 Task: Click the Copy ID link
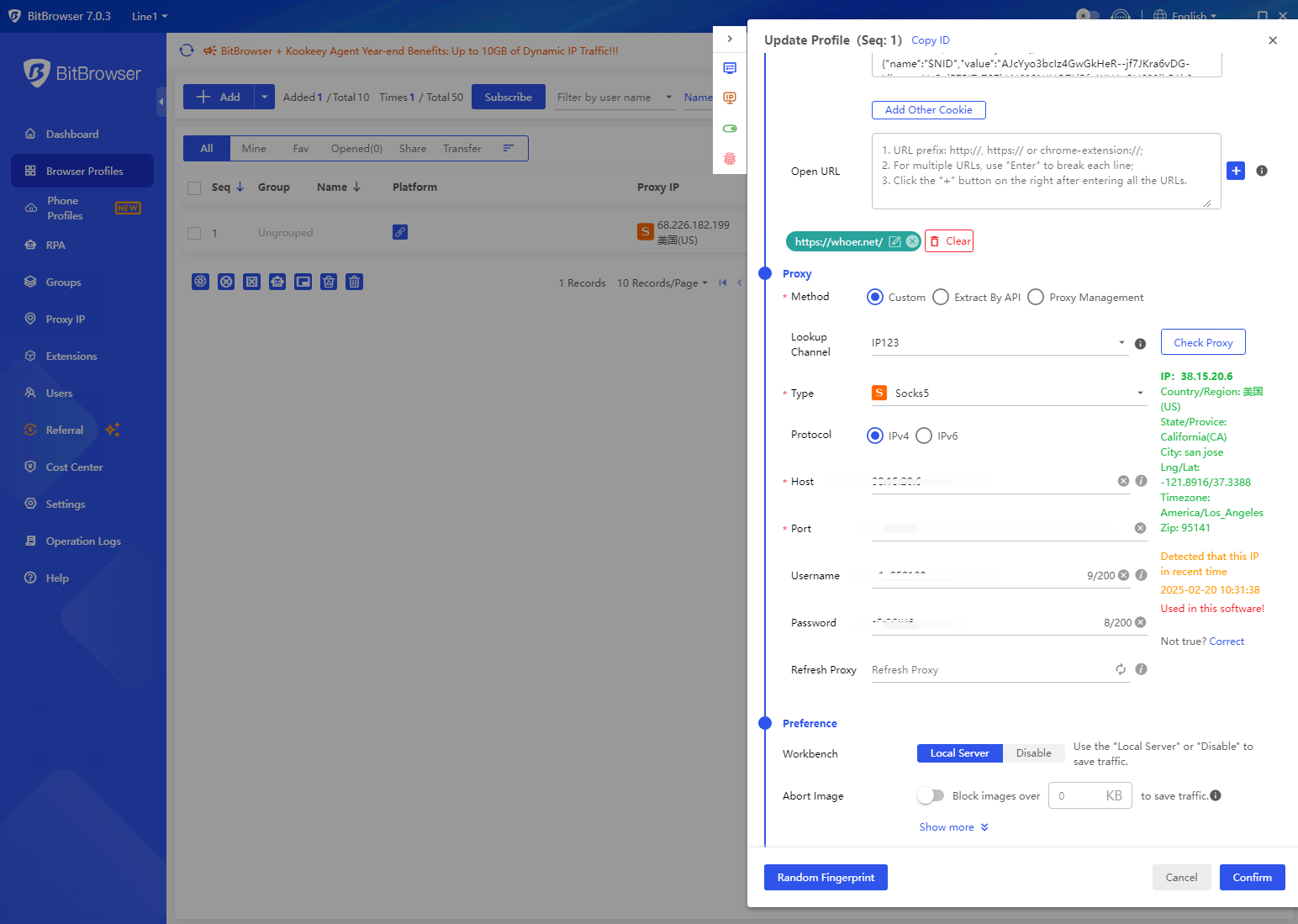[931, 40]
